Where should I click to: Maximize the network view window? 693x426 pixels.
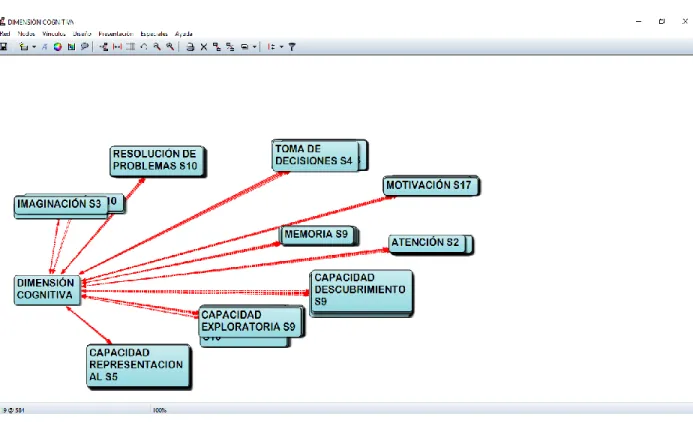662,21
